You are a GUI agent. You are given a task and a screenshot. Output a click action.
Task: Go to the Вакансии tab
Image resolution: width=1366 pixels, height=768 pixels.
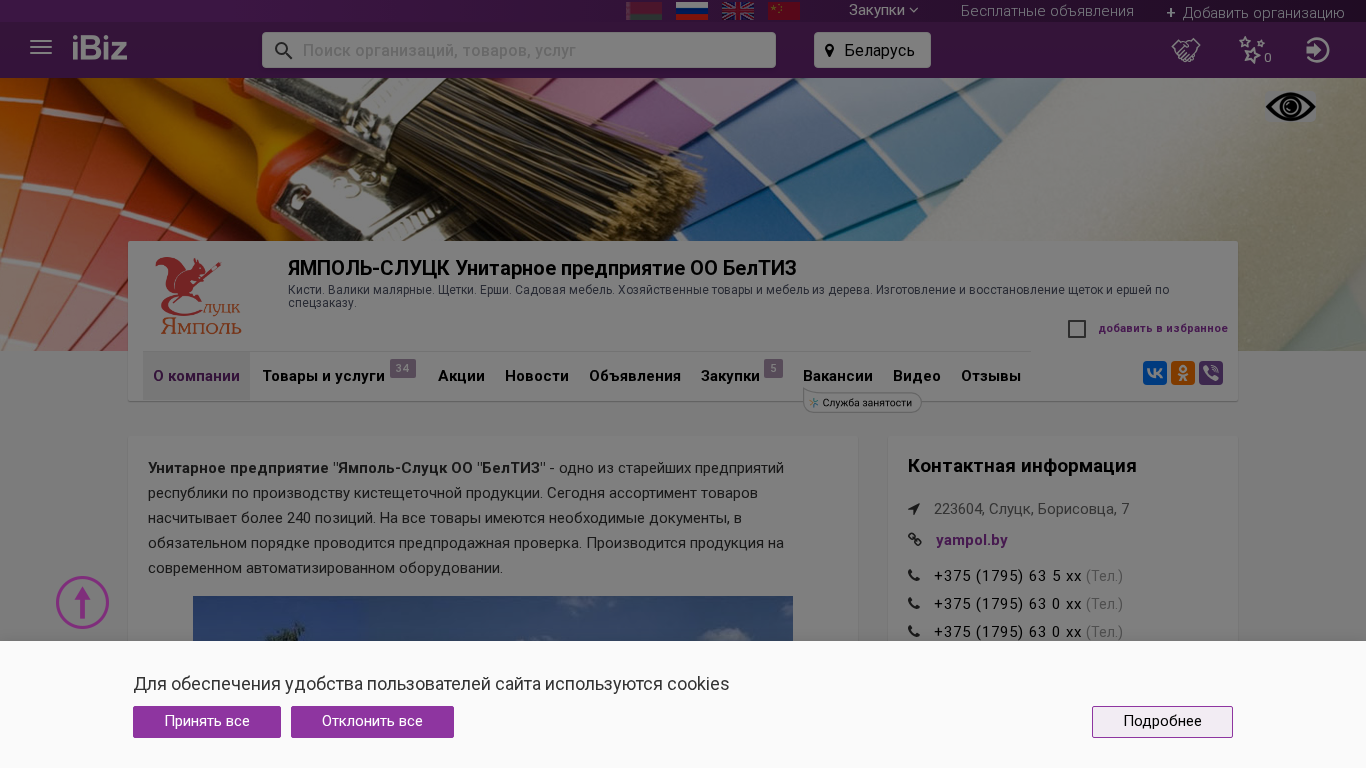[x=838, y=376]
